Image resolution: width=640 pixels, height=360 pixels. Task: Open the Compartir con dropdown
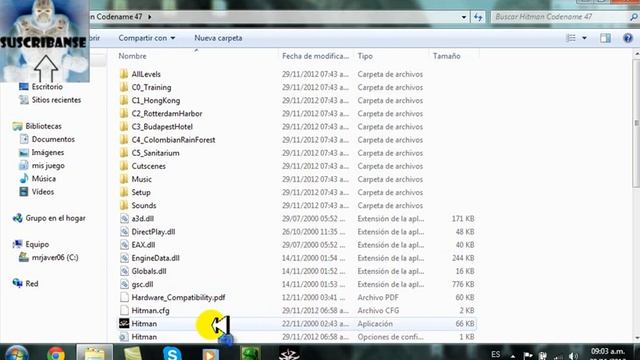(x=147, y=38)
